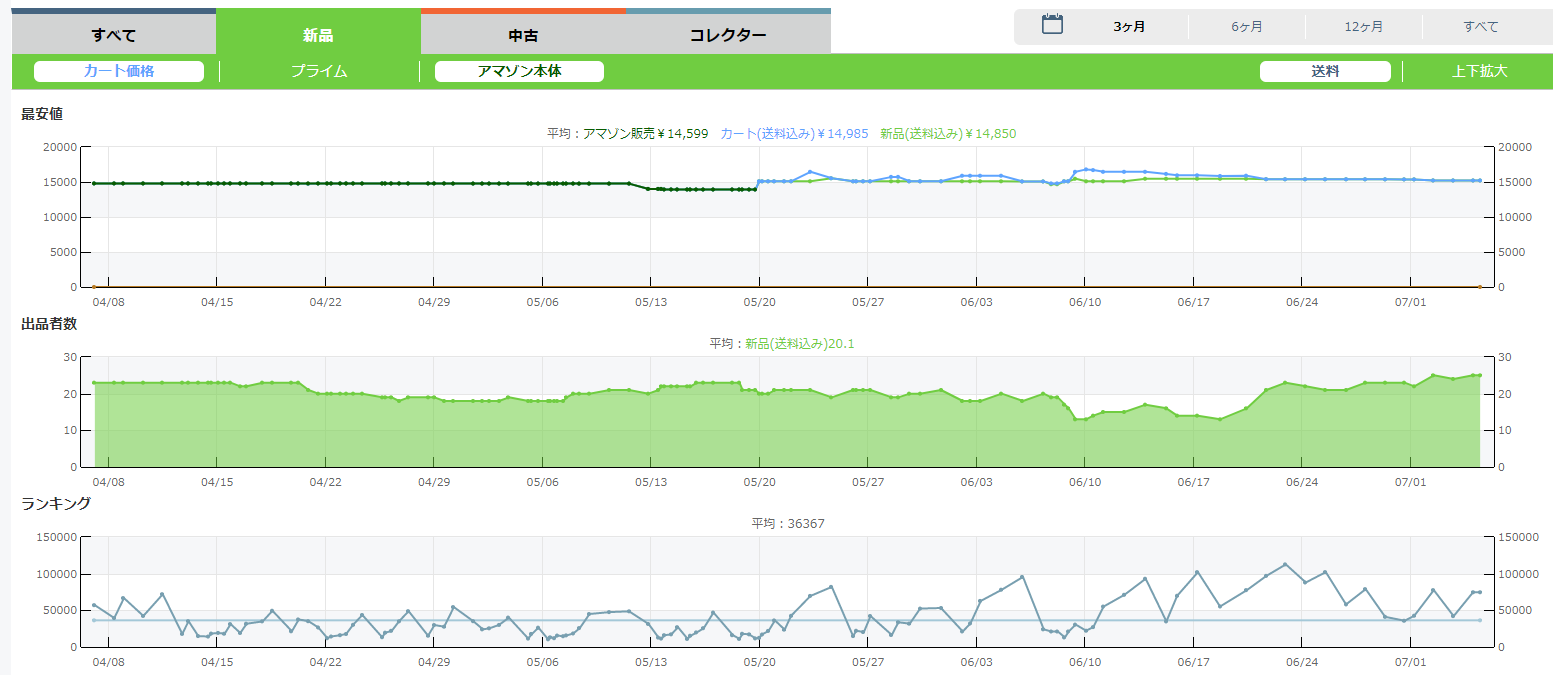1553x675 pixels.
Task: Click the 上下拡大 button
Action: coord(1479,71)
